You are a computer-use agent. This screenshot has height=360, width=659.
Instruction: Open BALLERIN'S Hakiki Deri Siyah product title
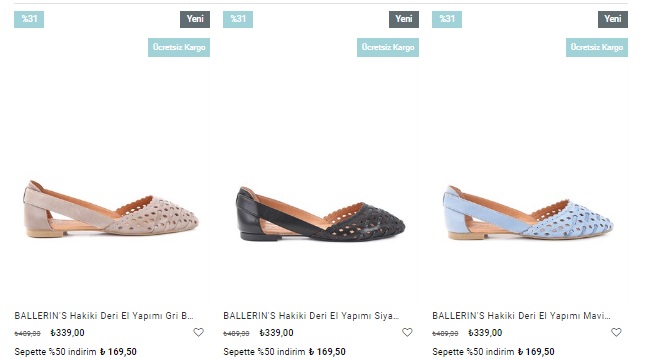click(311, 315)
